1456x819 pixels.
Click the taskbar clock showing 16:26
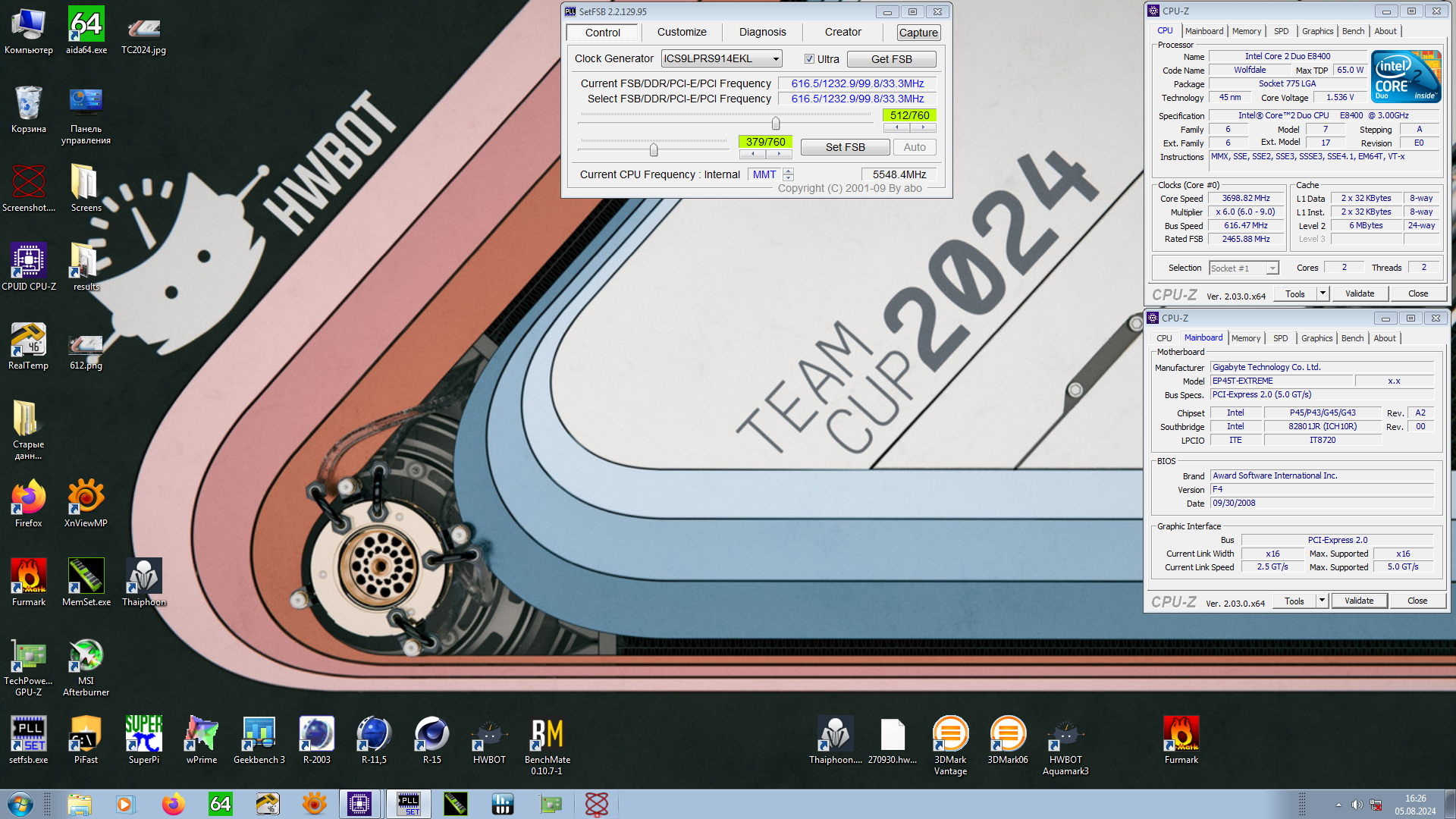pyautogui.click(x=1415, y=805)
